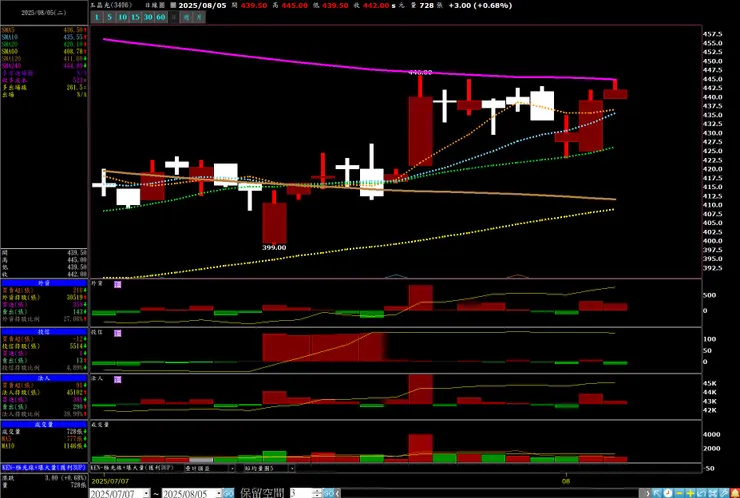The image size is (740, 498).
Task: Click the SMA5 legend row
Action: click(44, 29)
